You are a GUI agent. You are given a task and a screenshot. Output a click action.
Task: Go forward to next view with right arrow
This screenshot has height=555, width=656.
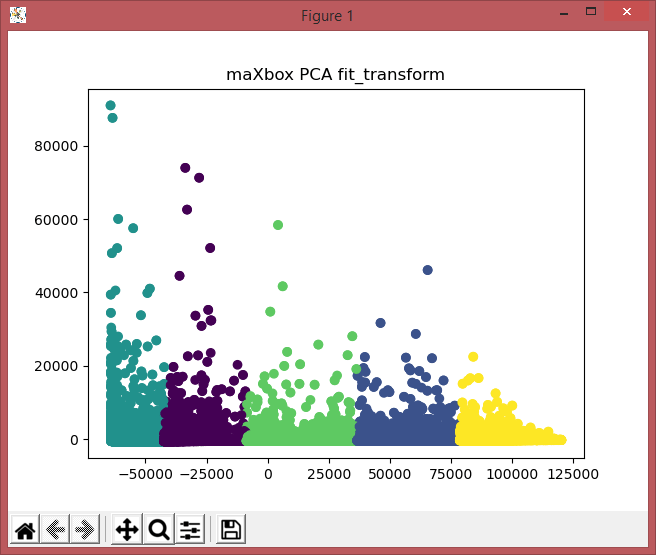point(85,530)
